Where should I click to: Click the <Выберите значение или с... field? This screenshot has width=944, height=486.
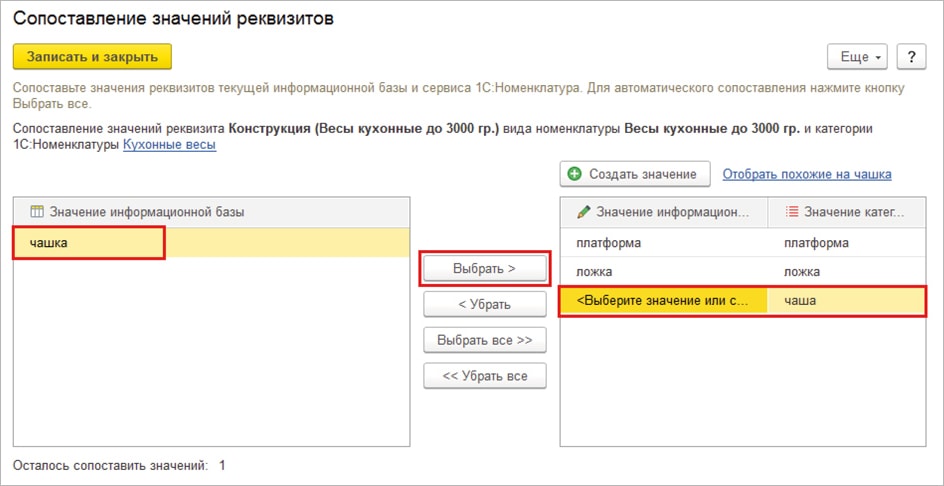pos(662,301)
